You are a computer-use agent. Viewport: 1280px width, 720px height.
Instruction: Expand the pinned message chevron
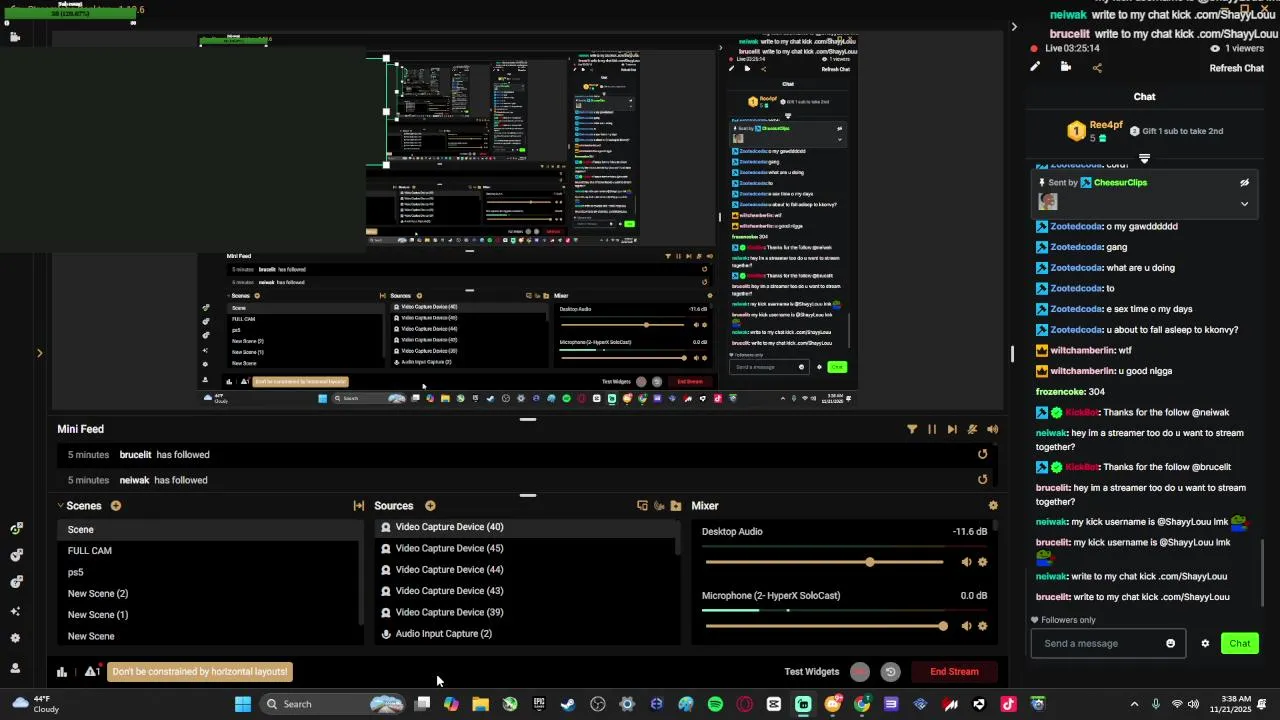tap(1244, 204)
